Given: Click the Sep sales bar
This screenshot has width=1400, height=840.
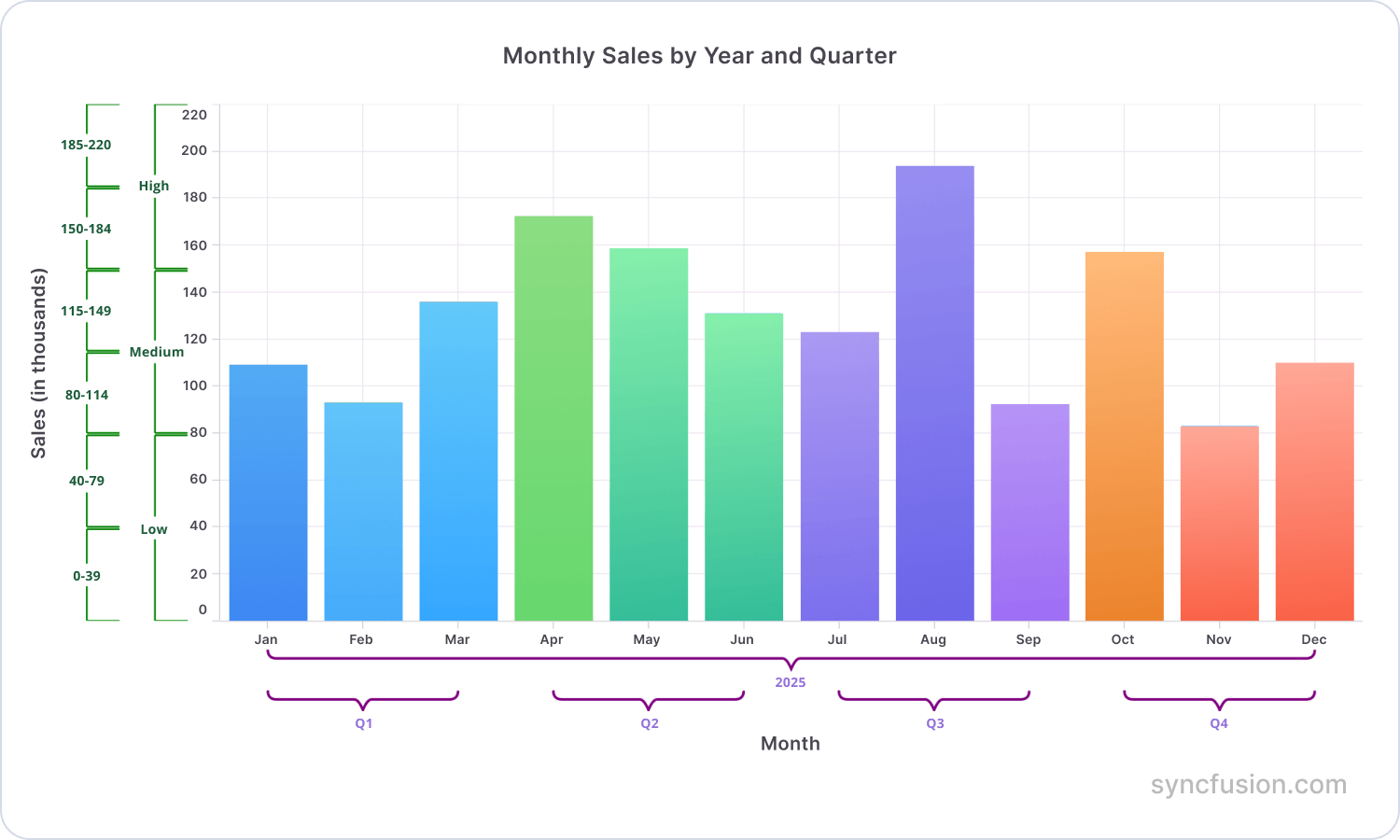Looking at the screenshot, I should click(1029, 512).
